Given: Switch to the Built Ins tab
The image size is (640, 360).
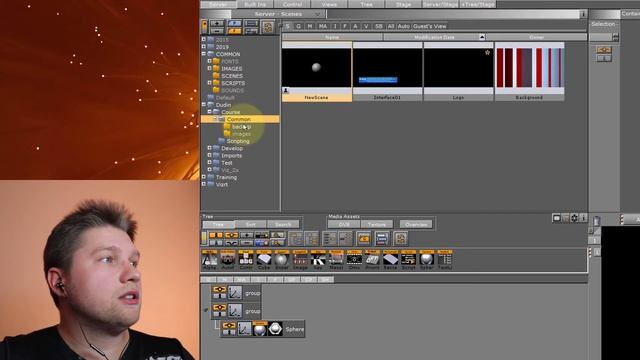Looking at the screenshot, I should pos(255,4).
